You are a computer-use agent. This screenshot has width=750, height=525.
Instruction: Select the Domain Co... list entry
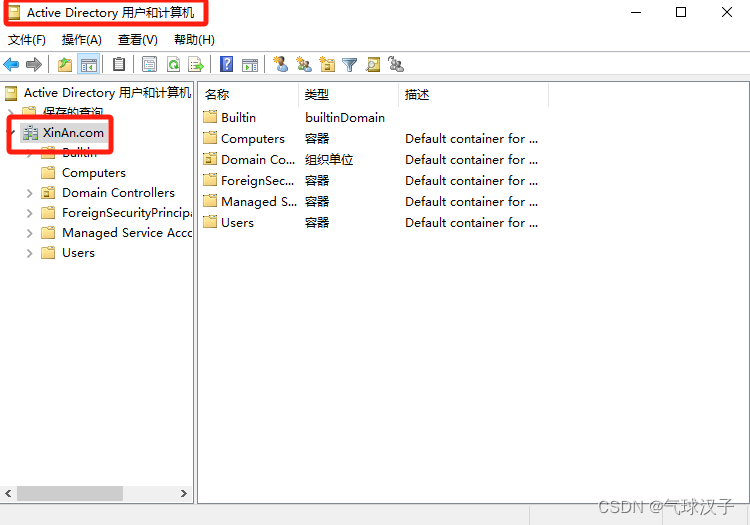point(258,159)
